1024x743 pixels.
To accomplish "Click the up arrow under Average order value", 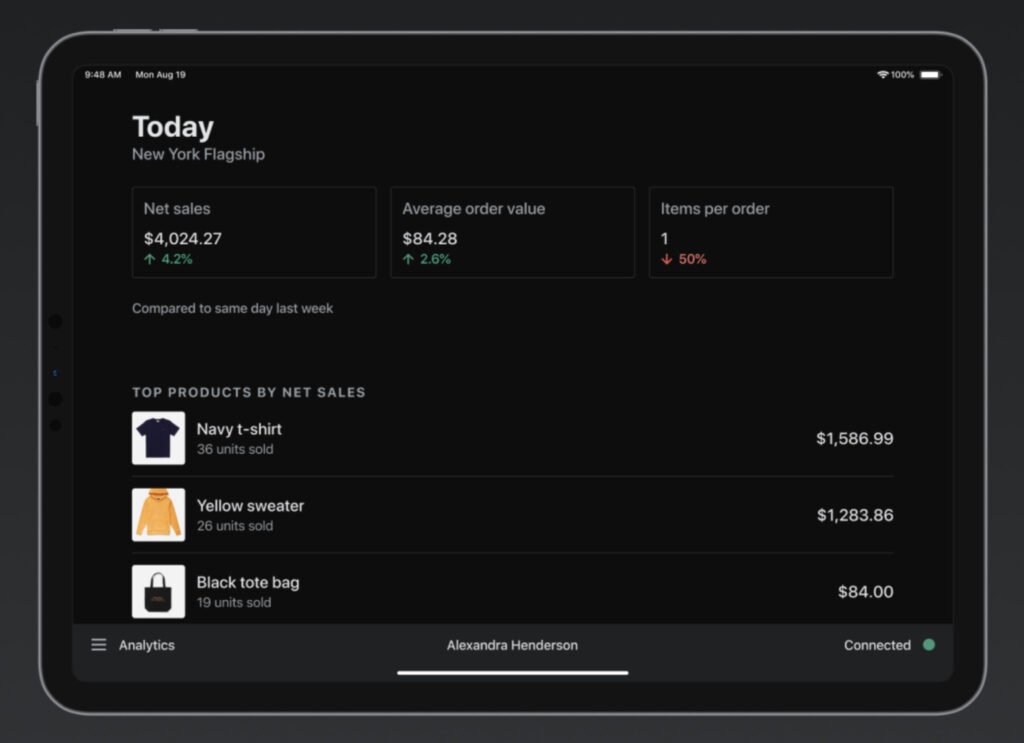I will 408,259.
